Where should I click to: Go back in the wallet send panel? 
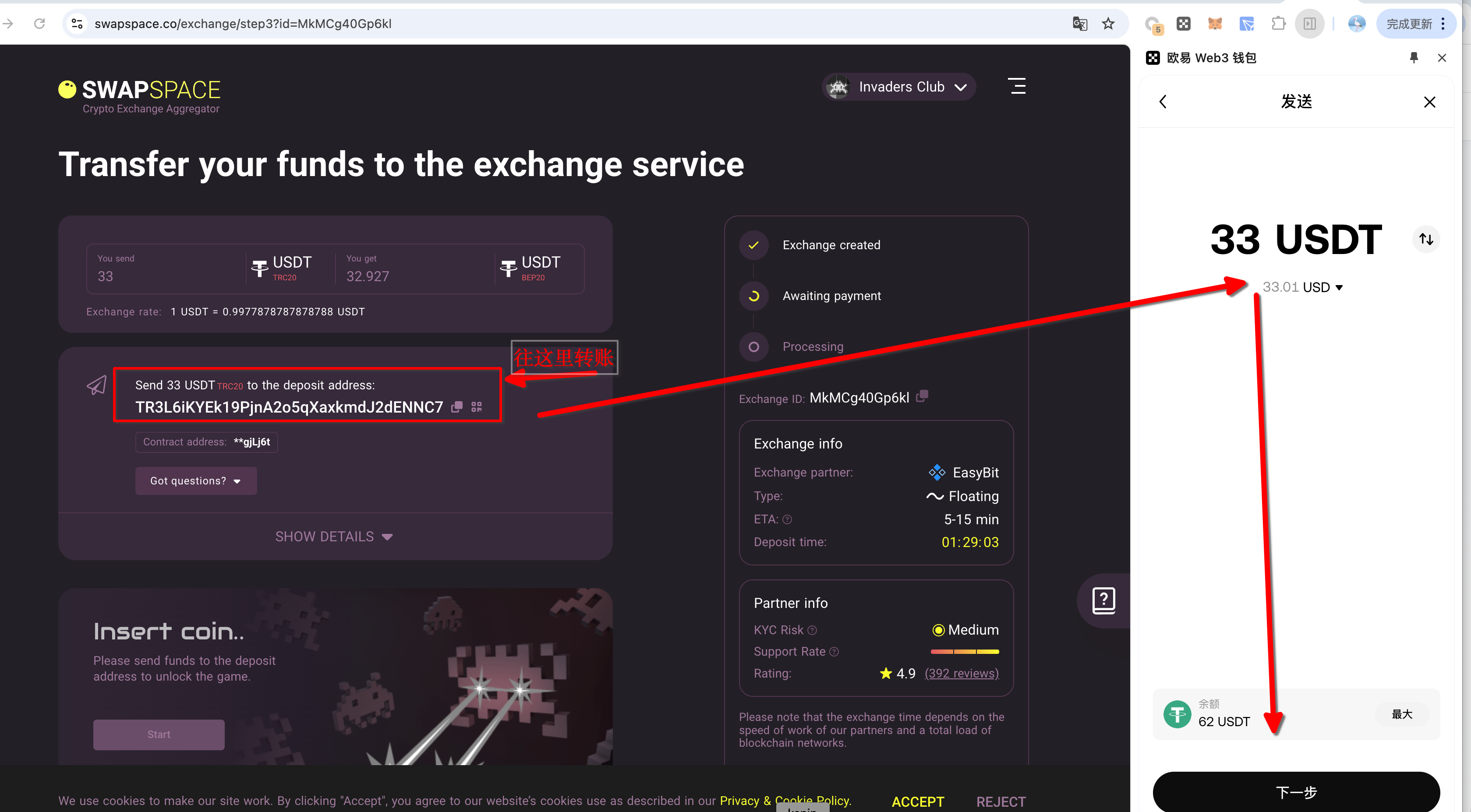click(1163, 102)
